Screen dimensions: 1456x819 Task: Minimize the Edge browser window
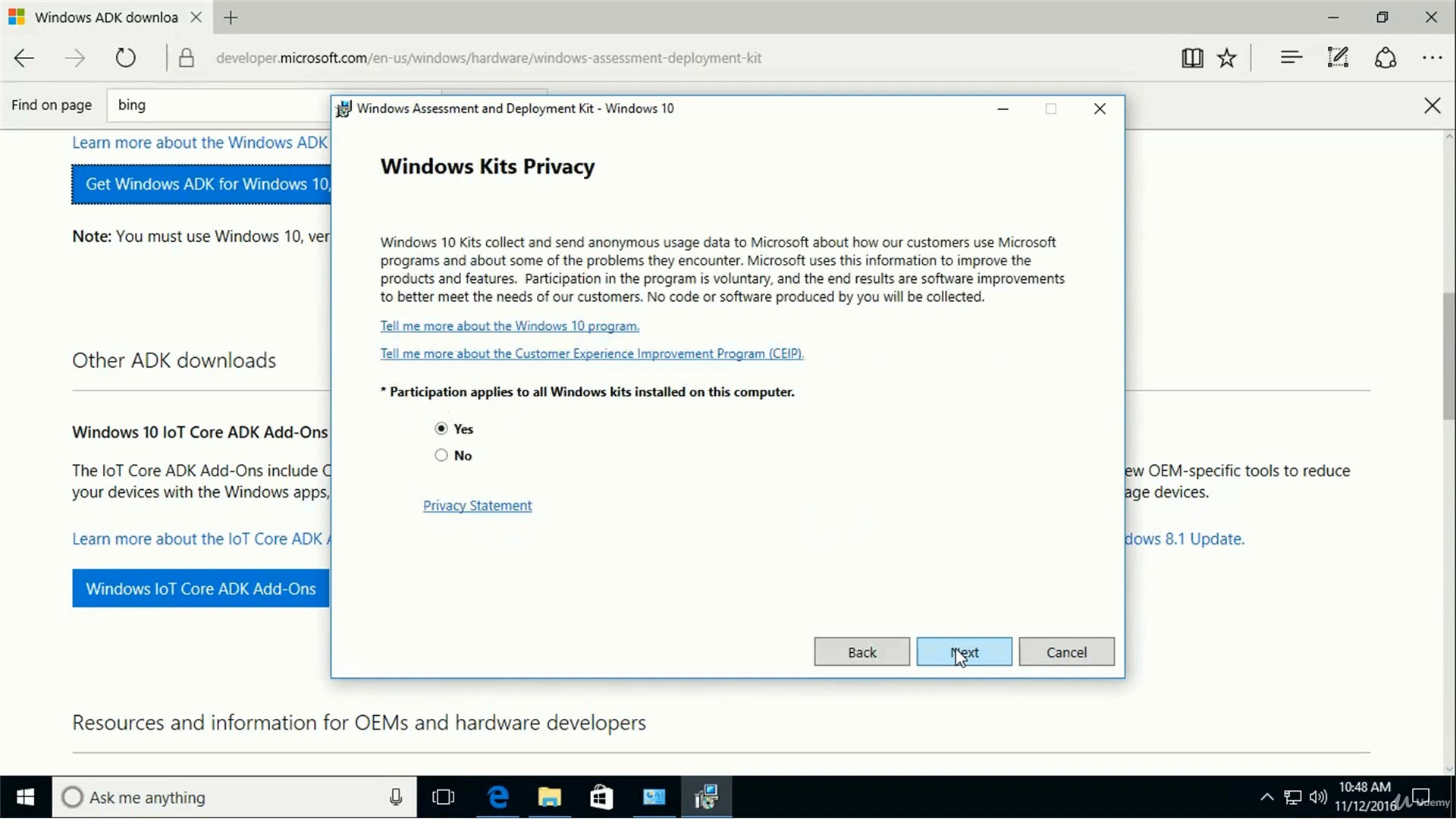tap(1334, 17)
